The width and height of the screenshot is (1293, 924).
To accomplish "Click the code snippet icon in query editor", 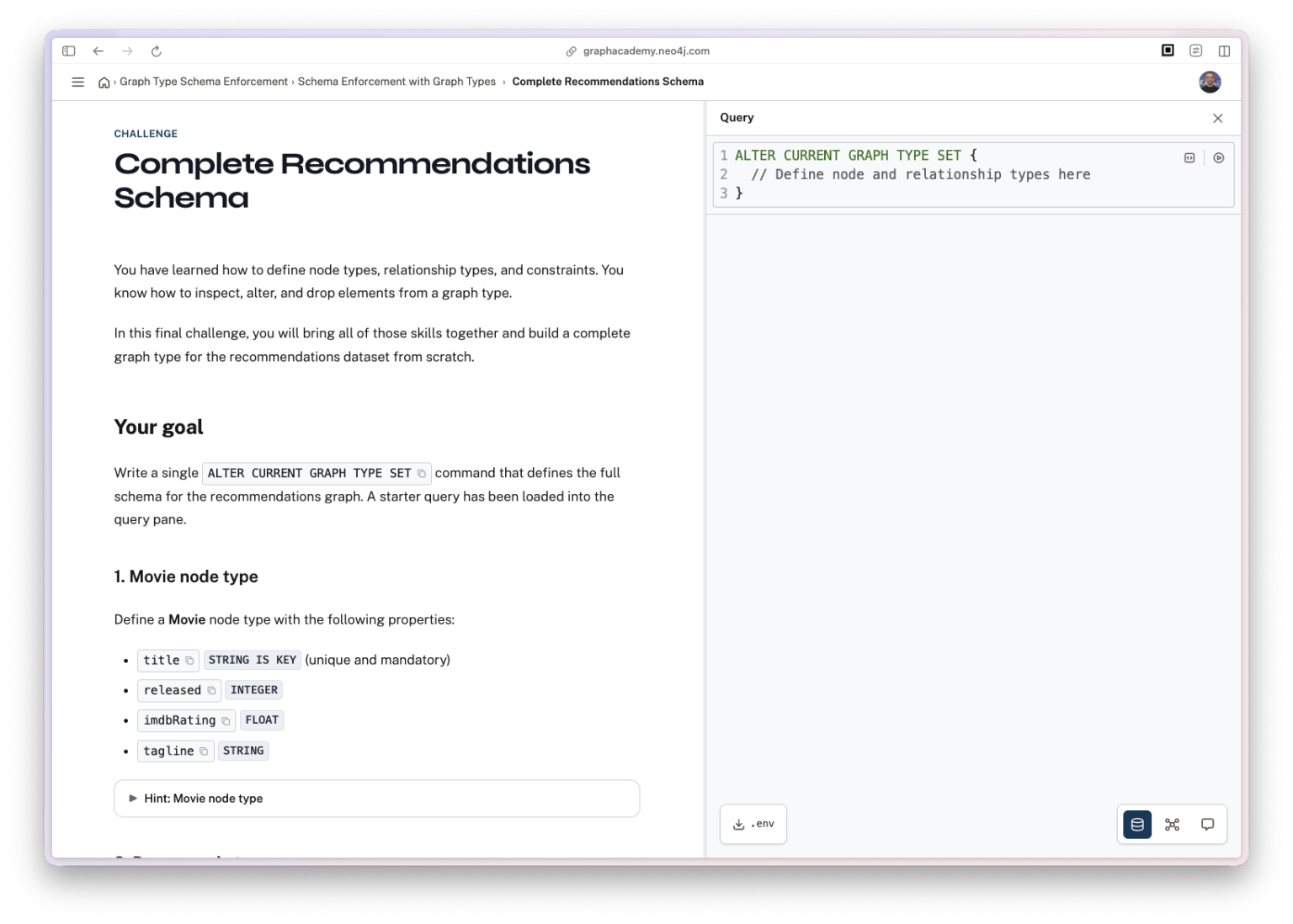I will pyautogui.click(x=1189, y=157).
